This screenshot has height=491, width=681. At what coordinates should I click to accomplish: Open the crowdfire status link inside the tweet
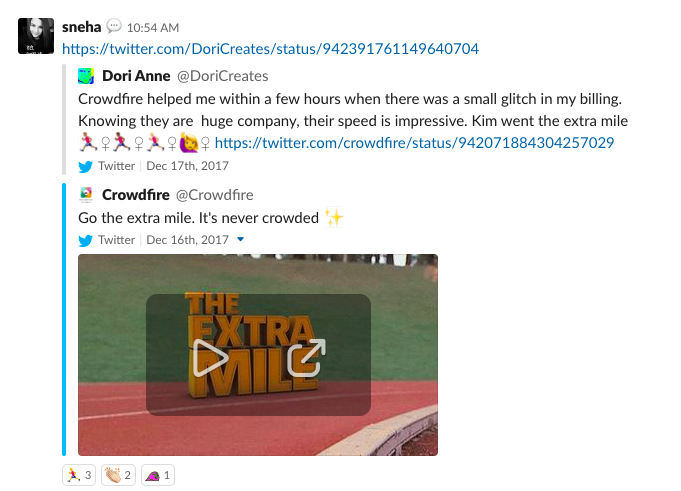coord(414,143)
